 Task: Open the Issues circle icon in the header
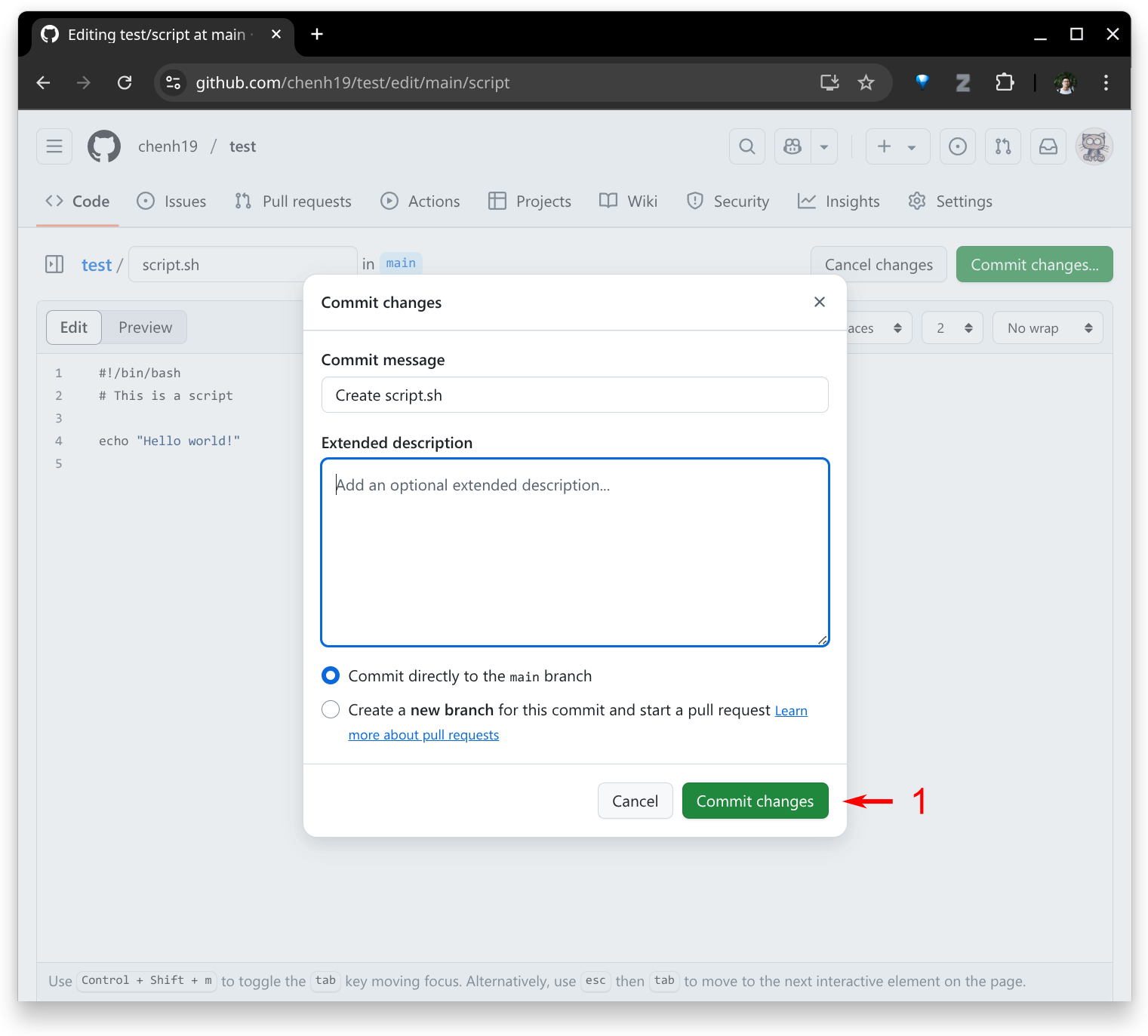958,146
